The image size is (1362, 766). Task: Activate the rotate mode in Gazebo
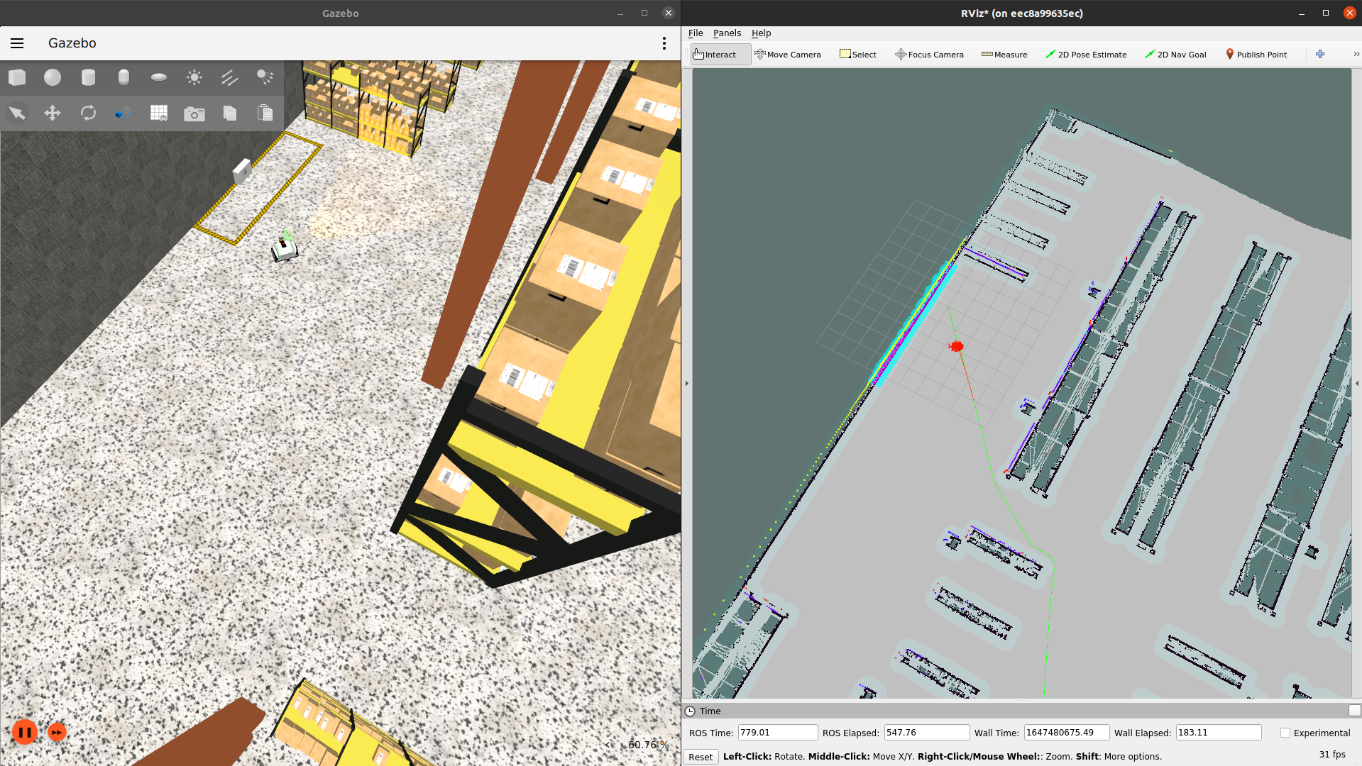pos(88,113)
